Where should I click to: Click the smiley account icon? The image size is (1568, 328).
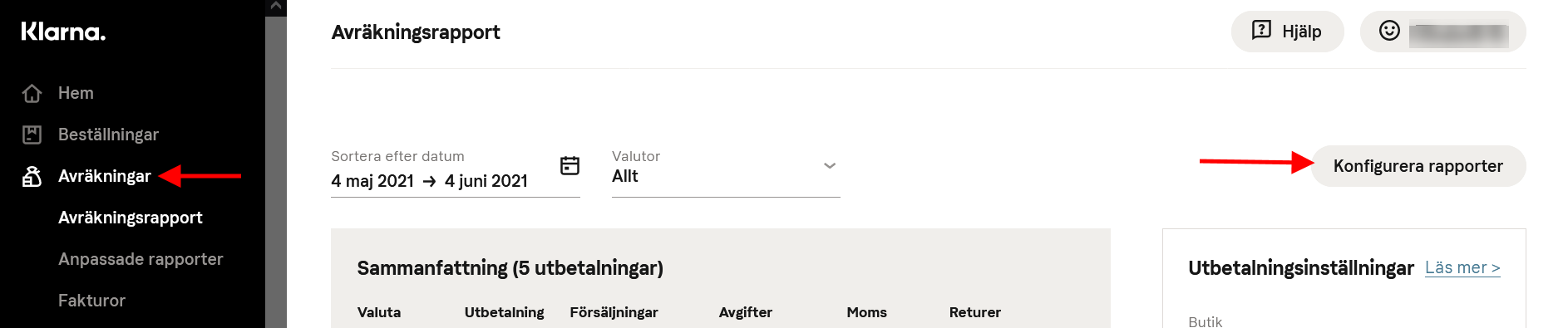tap(1389, 31)
